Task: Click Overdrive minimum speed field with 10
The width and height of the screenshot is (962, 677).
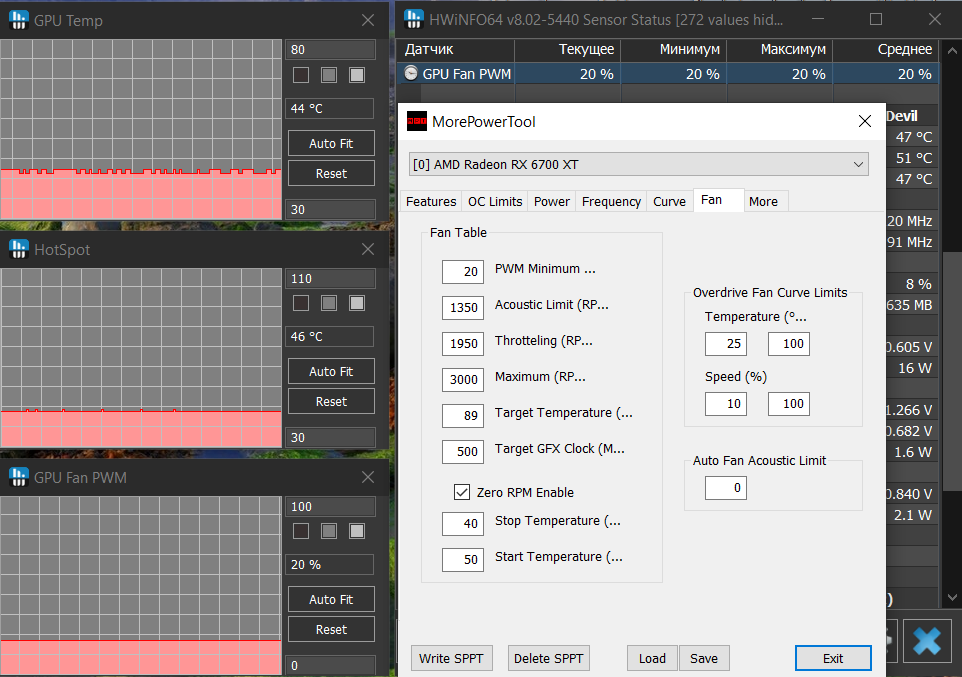Action: pyautogui.click(x=726, y=404)
